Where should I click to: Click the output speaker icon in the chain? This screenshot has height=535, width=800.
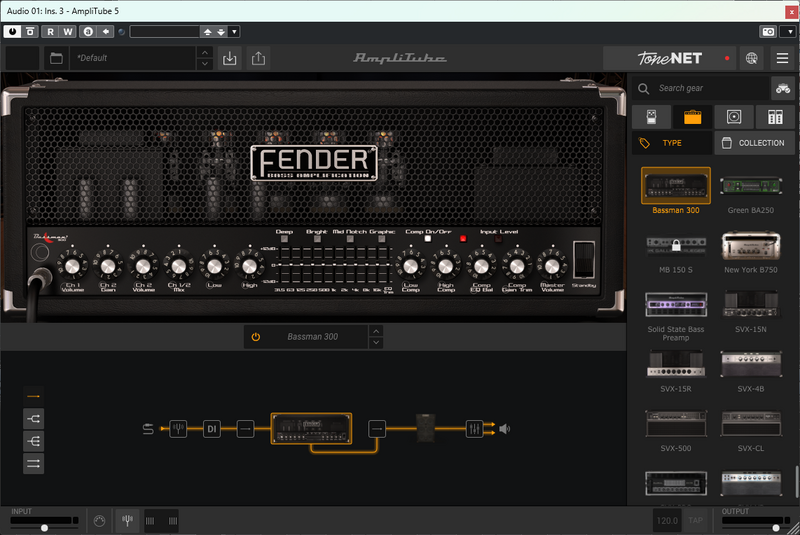click(505, 429)
